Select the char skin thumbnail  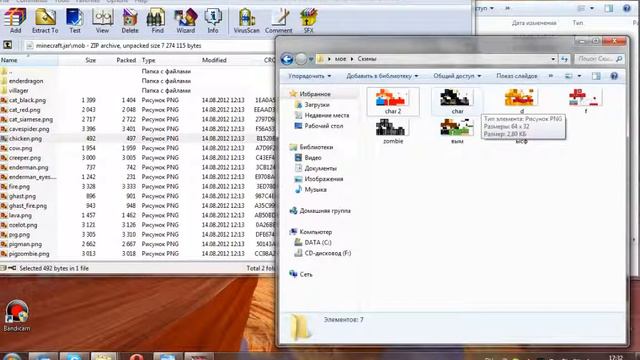point(457,102)
